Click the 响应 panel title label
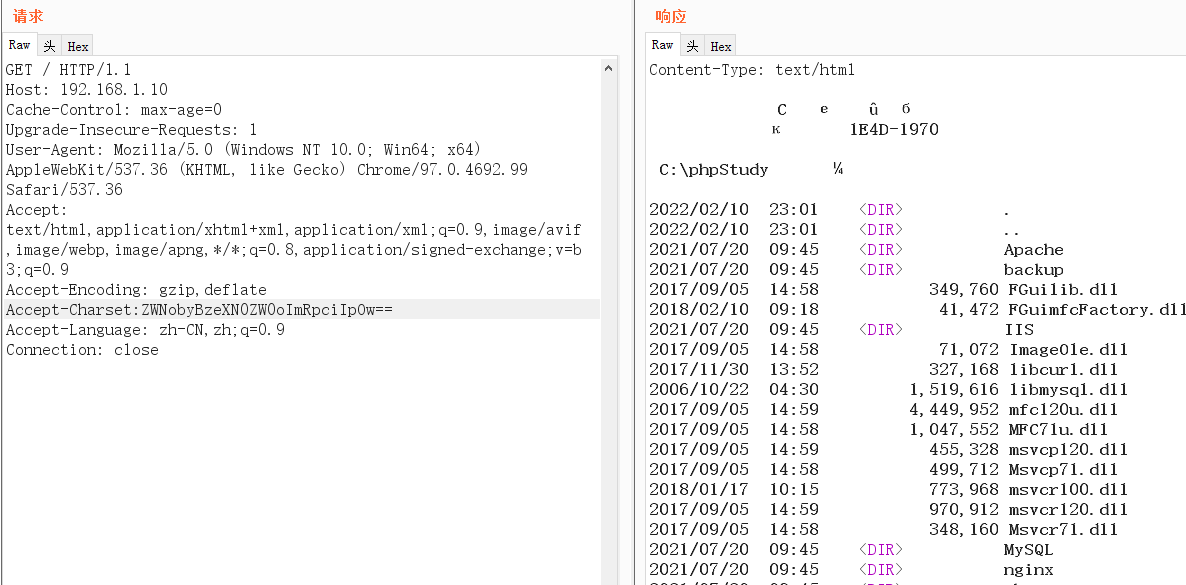The height and width of the screenshot is (585, 1186). (x=670, y=16)
